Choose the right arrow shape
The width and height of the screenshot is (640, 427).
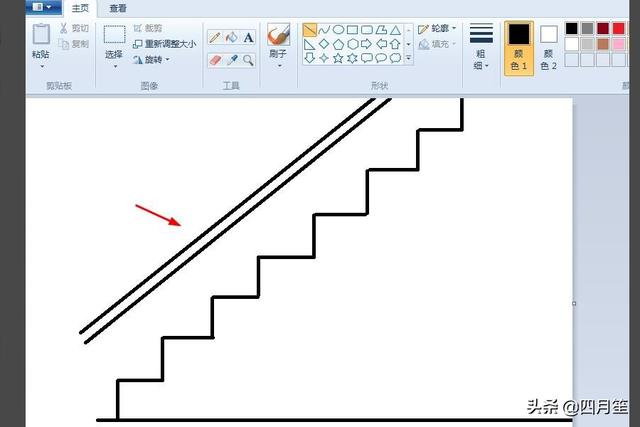[x=366, y=44]
